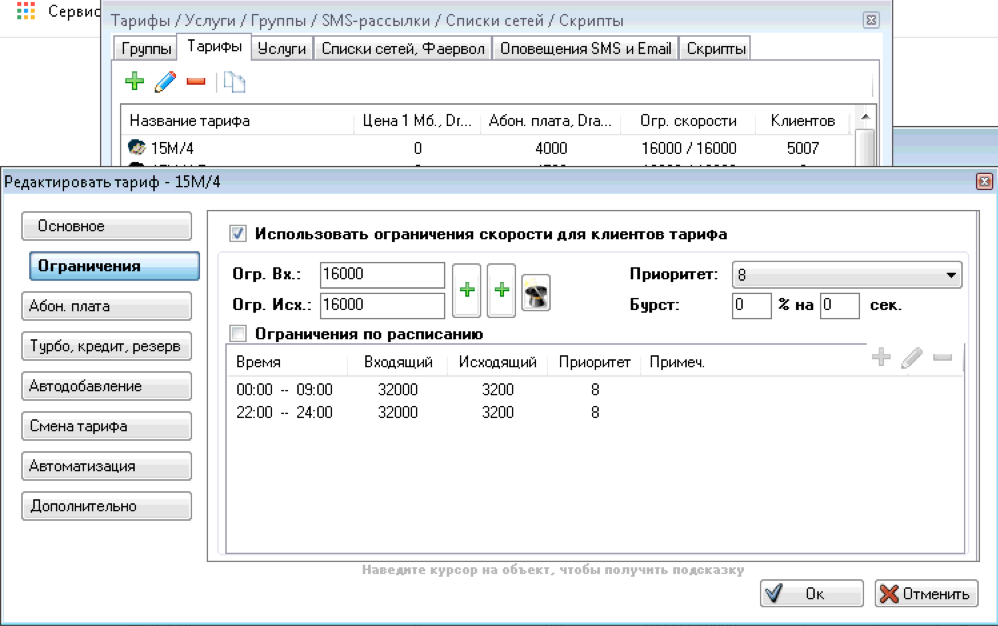Open the Автодобавление section
This screenshot has height=626, width=998.
pos(106,386)
